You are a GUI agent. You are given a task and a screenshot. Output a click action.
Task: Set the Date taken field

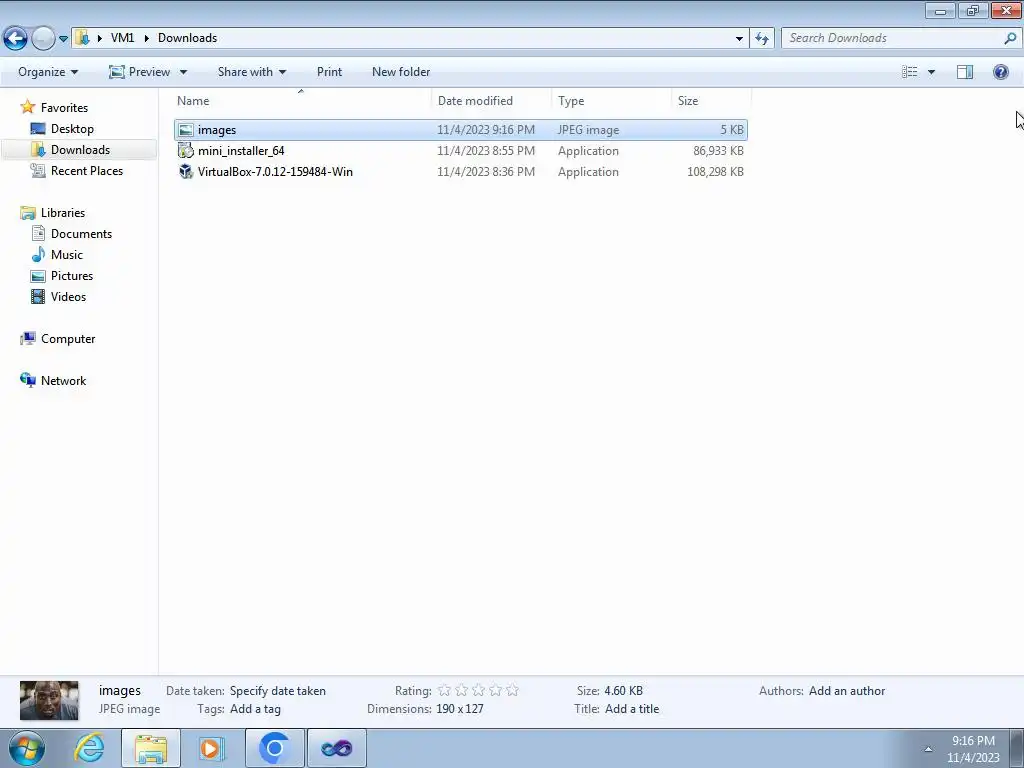[278, 691]
